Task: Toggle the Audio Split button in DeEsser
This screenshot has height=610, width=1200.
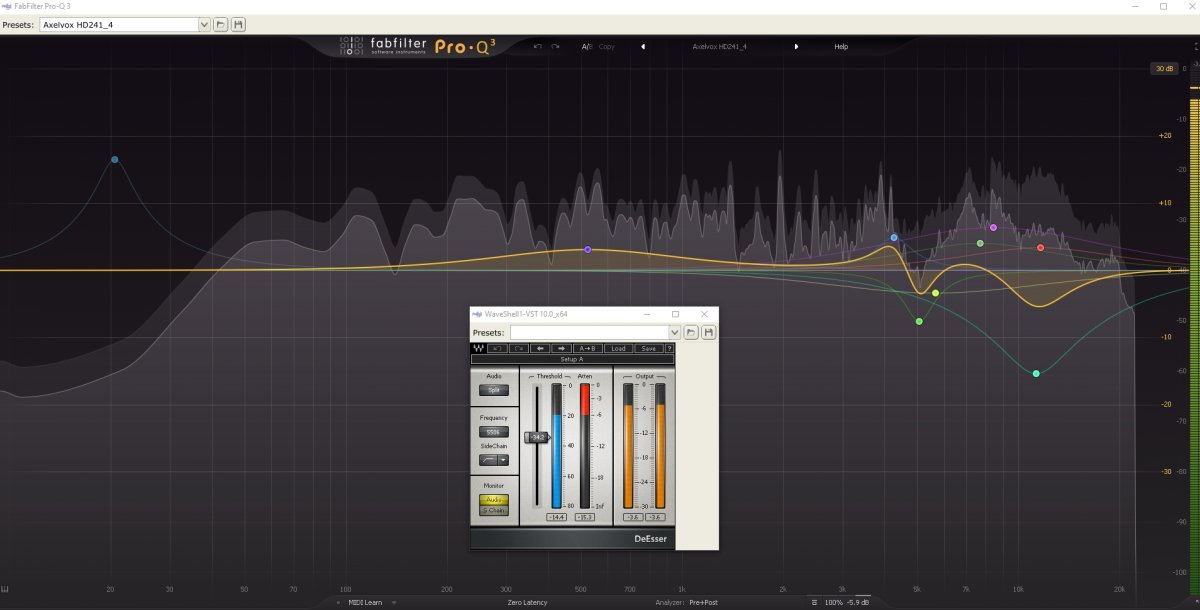Action: [x=494, y=390]
